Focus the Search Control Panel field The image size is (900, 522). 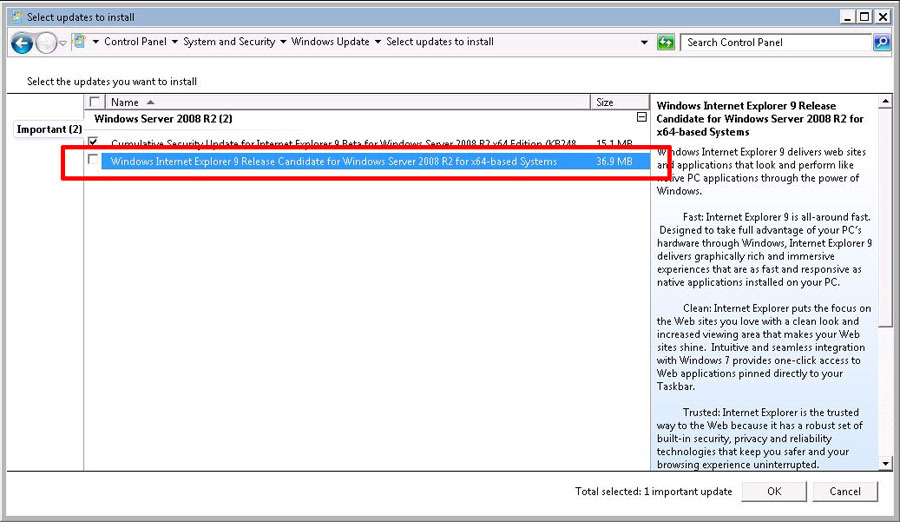coord(775,42)
